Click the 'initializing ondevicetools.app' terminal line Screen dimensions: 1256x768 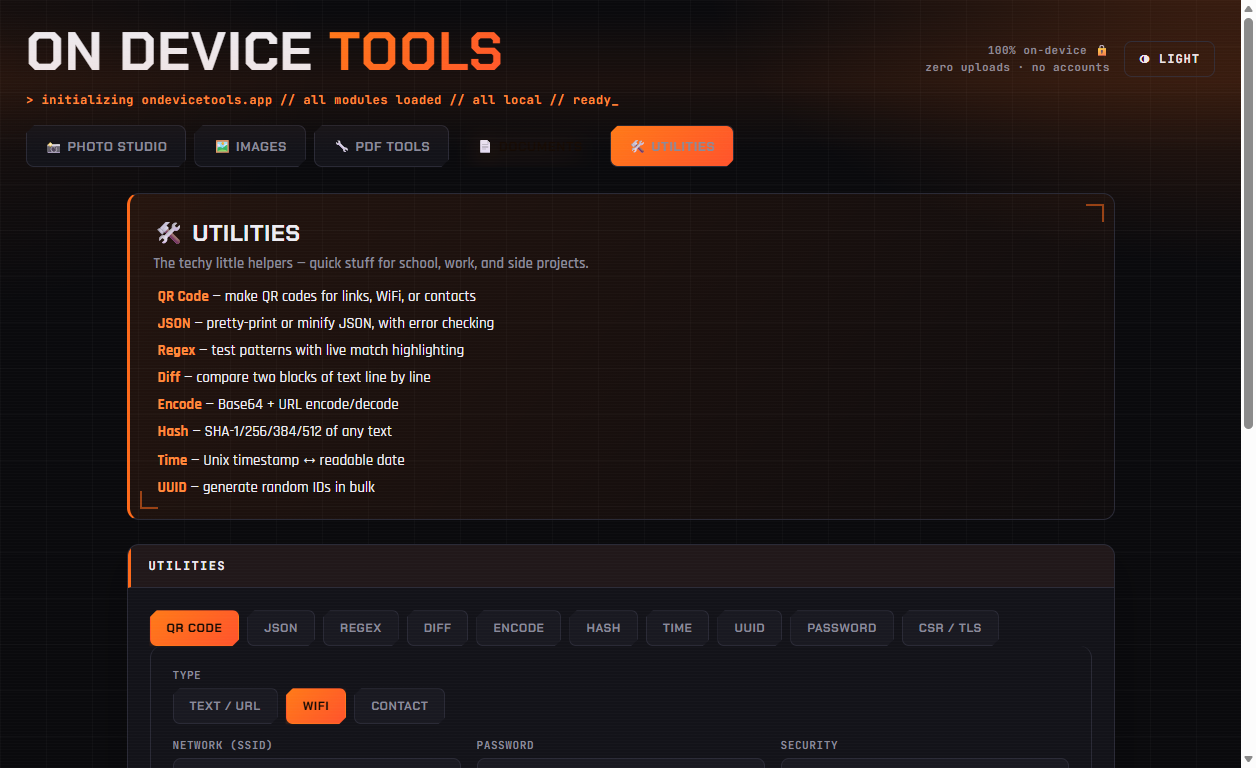coord(322,100)
